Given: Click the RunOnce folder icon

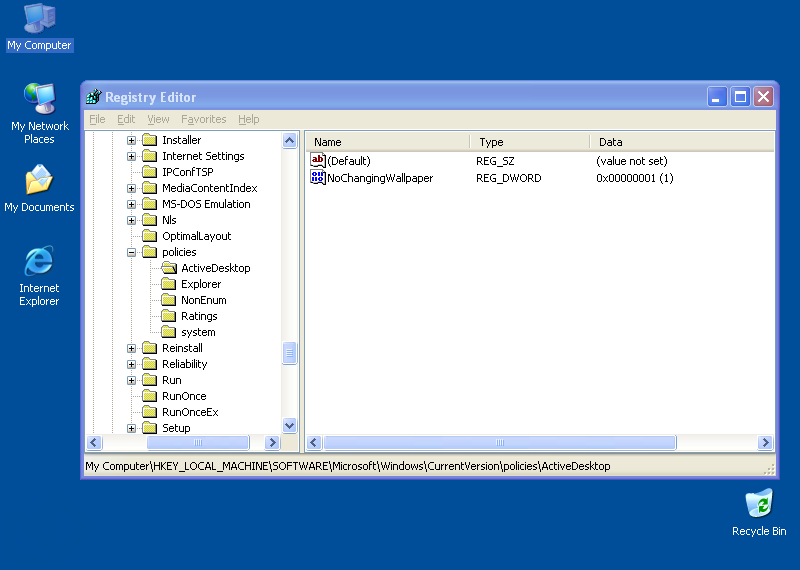Looking at the screenshot, I should (x=149, y=396).
